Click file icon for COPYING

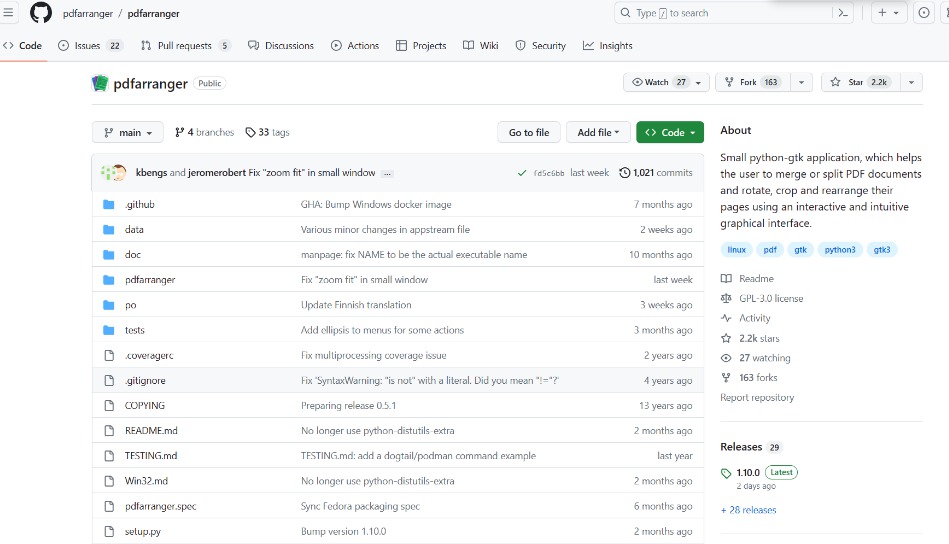coord(109,405)
